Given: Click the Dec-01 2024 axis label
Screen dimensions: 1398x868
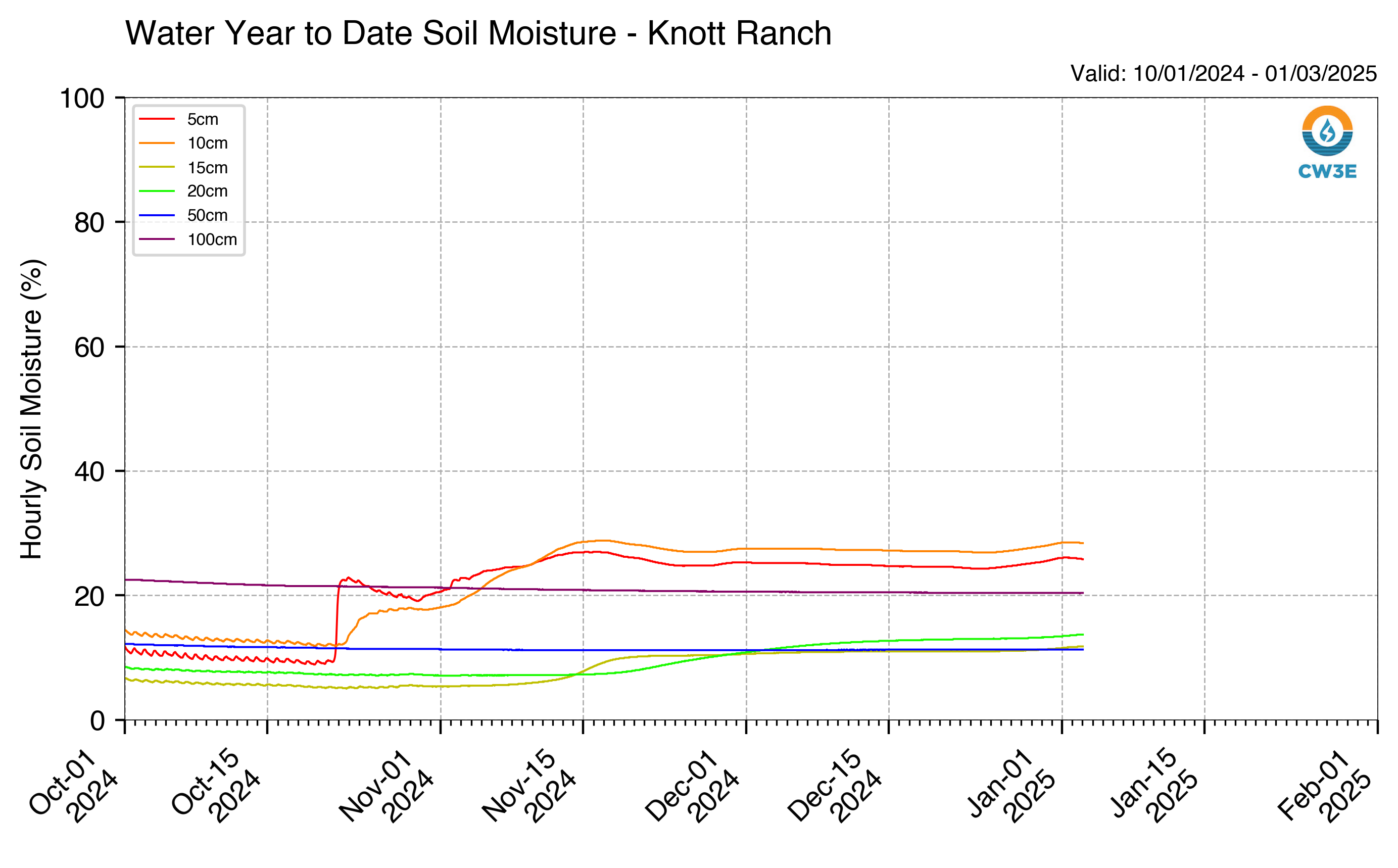Looking at the screenshot, I should (692, 785).
